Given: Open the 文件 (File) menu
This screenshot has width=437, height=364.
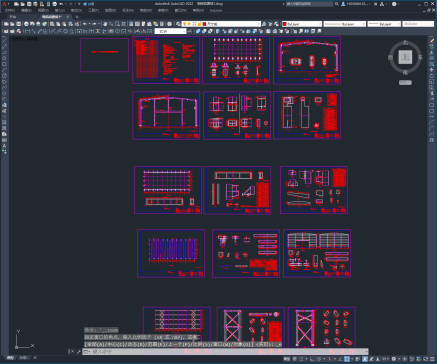Looking at the screenshot, I should coord(10,10).
